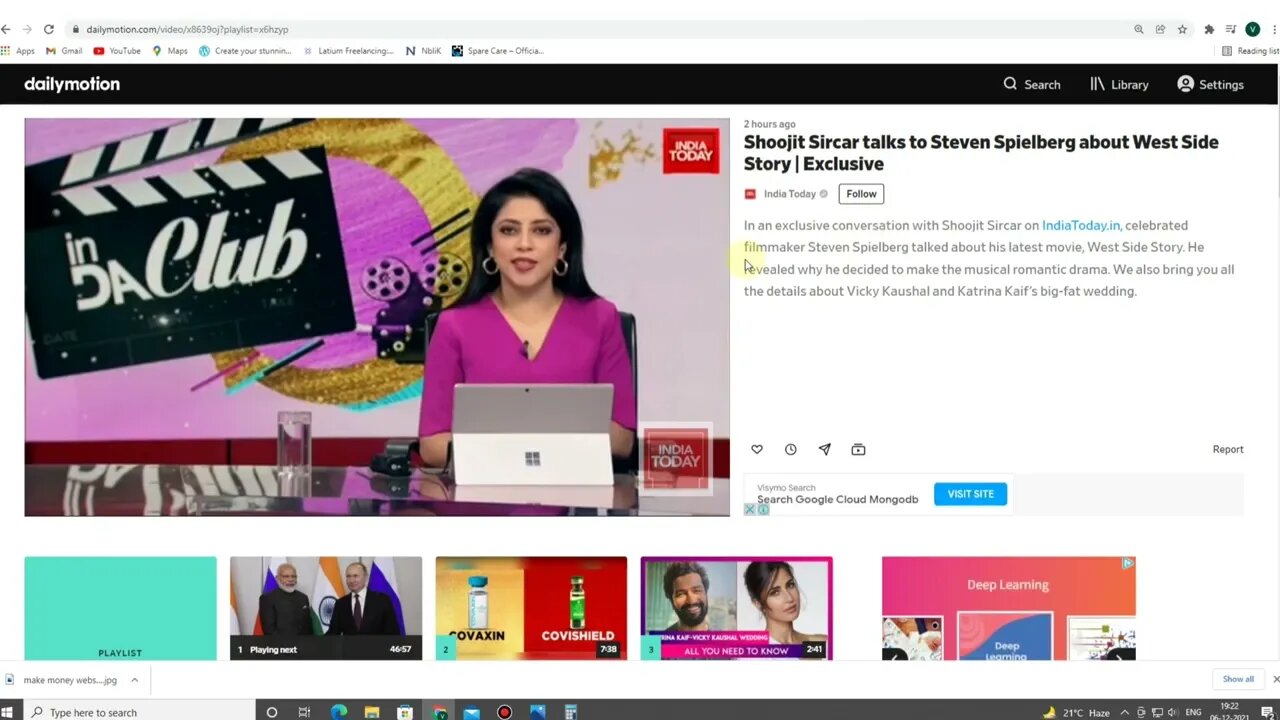Open Latium Freelancing bookmark

pyautogui.click(x=348, y=50)
